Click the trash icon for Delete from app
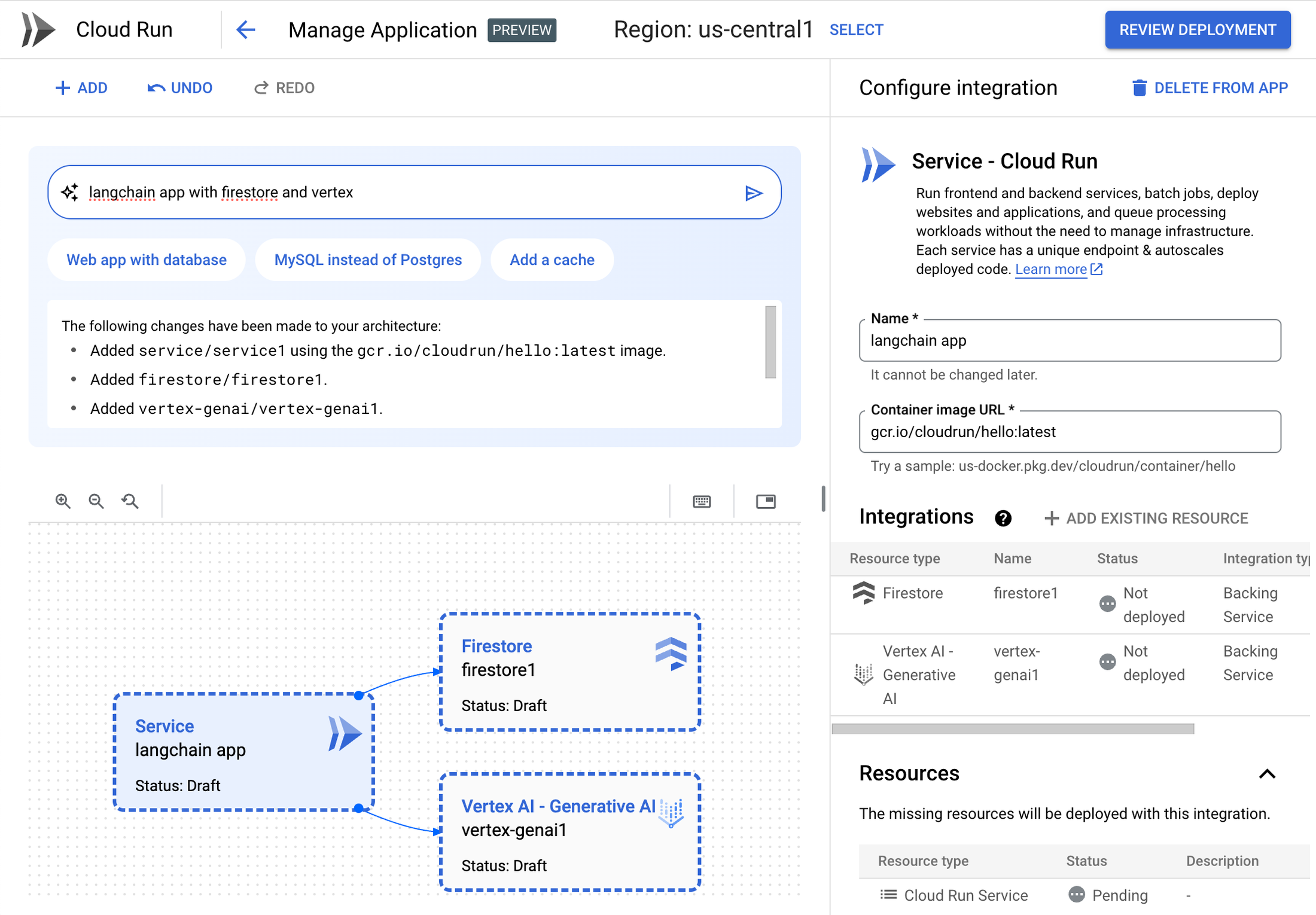 tap(1140, 88)
